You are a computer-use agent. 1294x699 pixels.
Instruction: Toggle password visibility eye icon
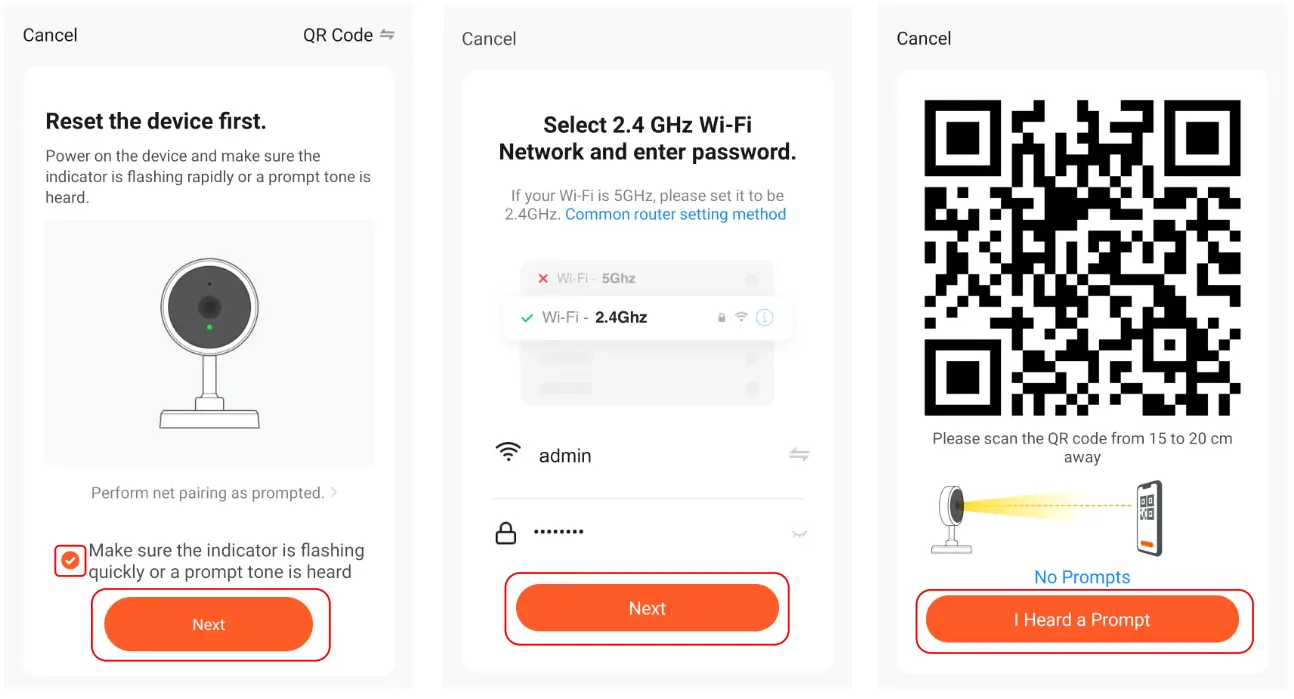pos(799,534)
